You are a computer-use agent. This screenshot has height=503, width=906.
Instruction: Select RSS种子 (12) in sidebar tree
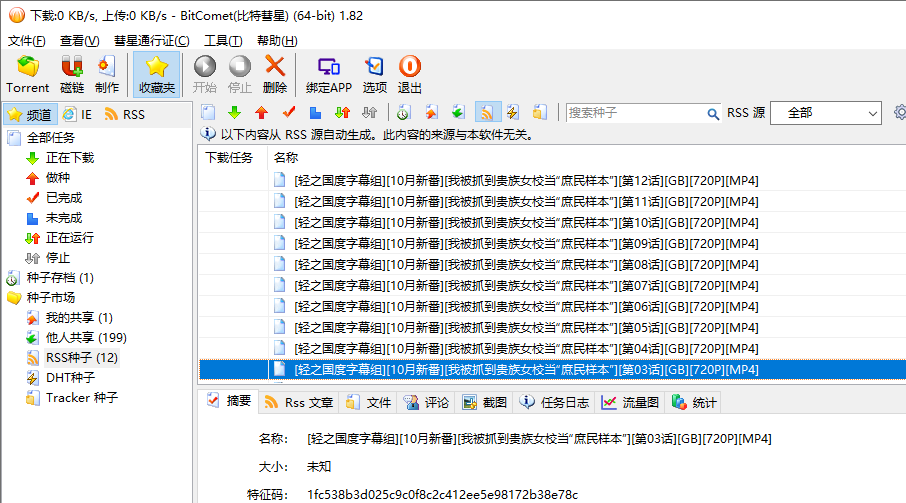click(x=81, y=358)
